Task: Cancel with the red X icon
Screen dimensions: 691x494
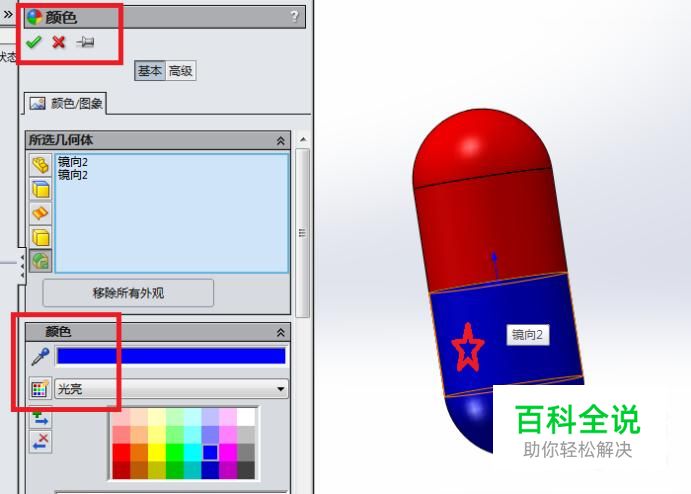Action: coord(59,42)
